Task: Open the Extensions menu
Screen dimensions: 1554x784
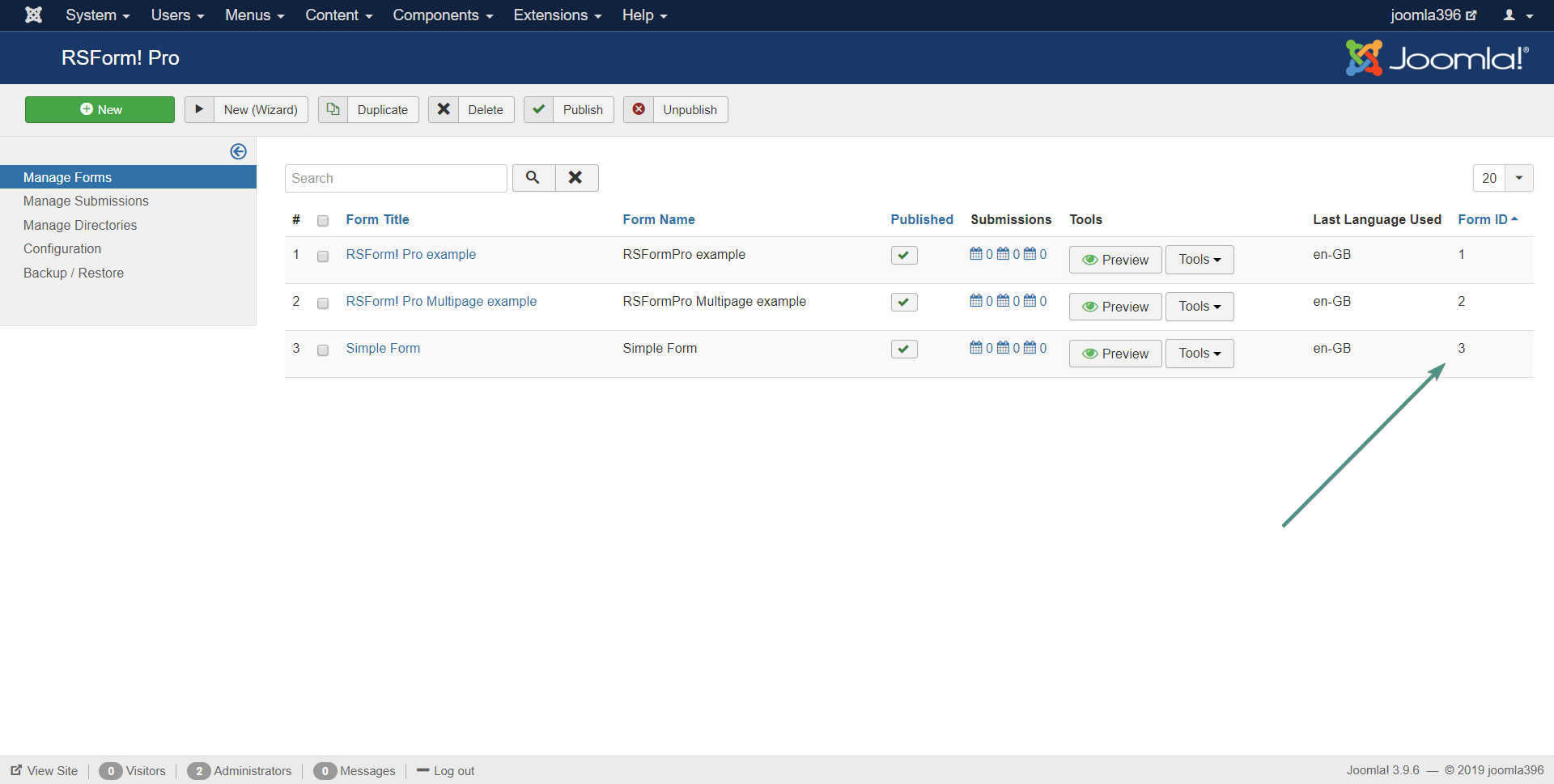Action: coord(557,15)
